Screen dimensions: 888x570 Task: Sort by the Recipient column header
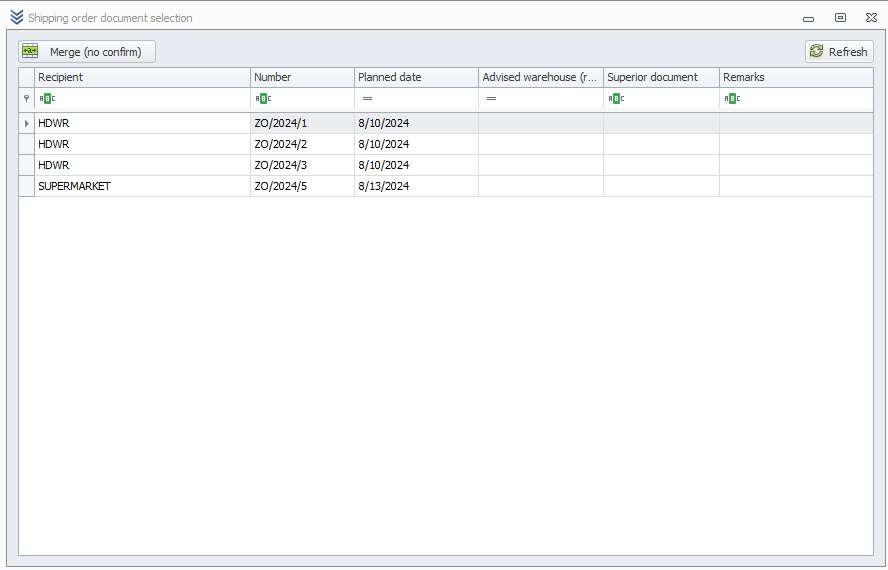point(142,77)
